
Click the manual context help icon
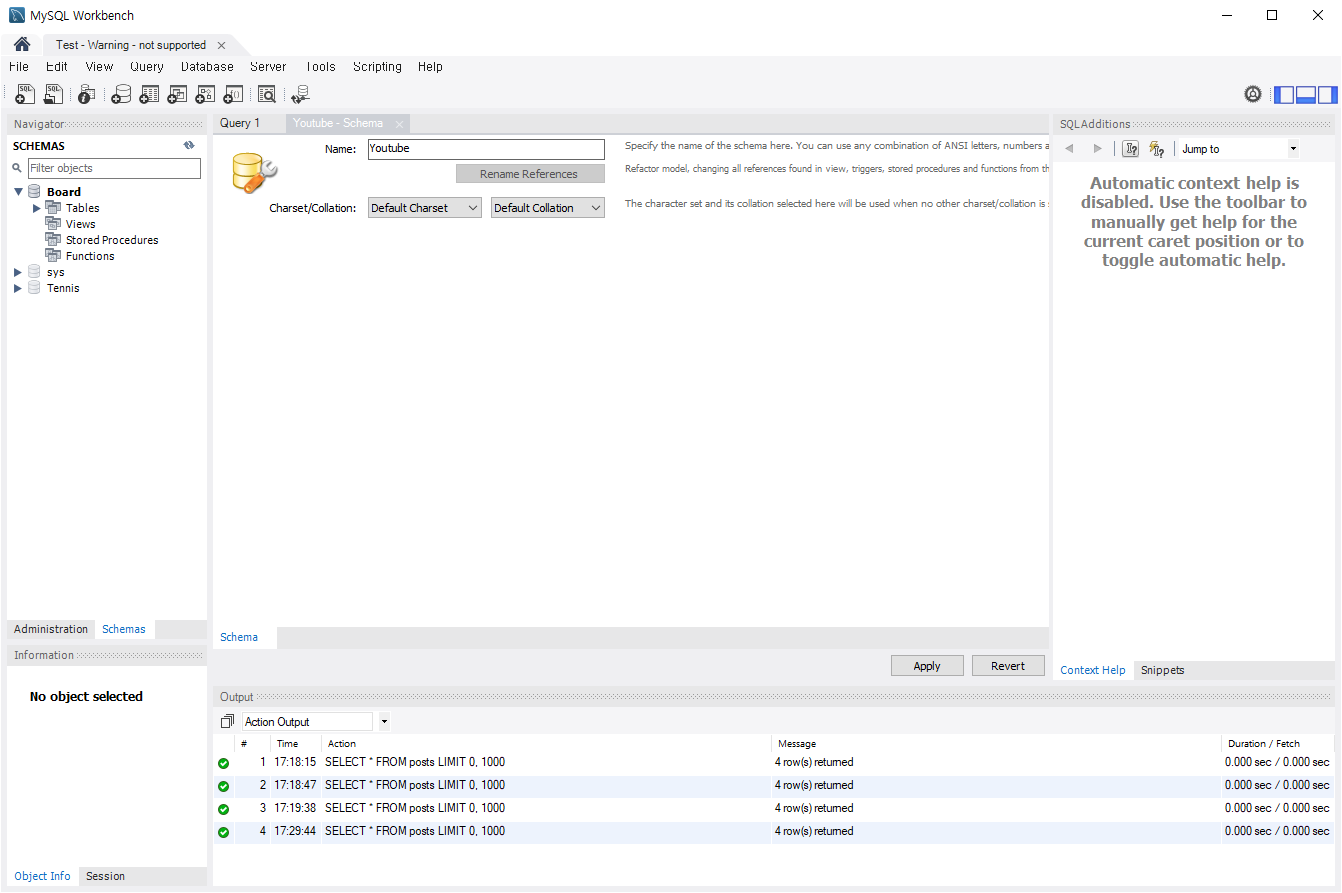pos(1130,149)
